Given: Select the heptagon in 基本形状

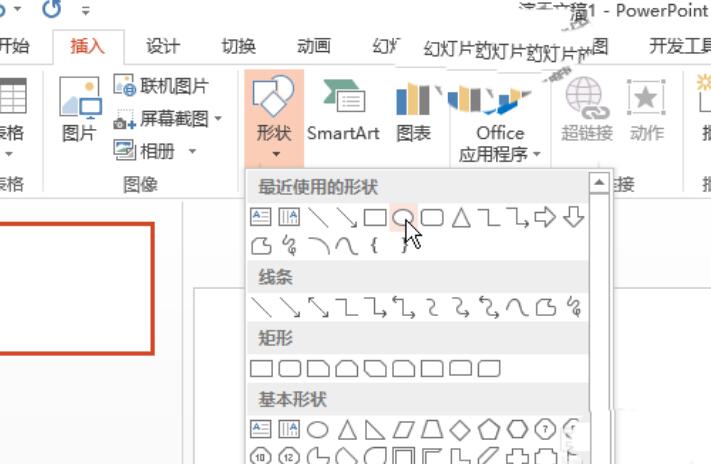Looking at the screenshot, I should pyautogui.click(x=545, y=429).
